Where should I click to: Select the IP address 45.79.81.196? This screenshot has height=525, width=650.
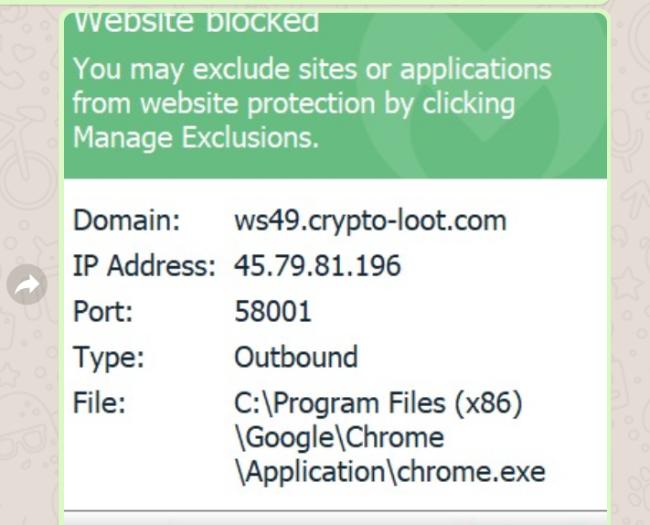(x=318, y=265)
